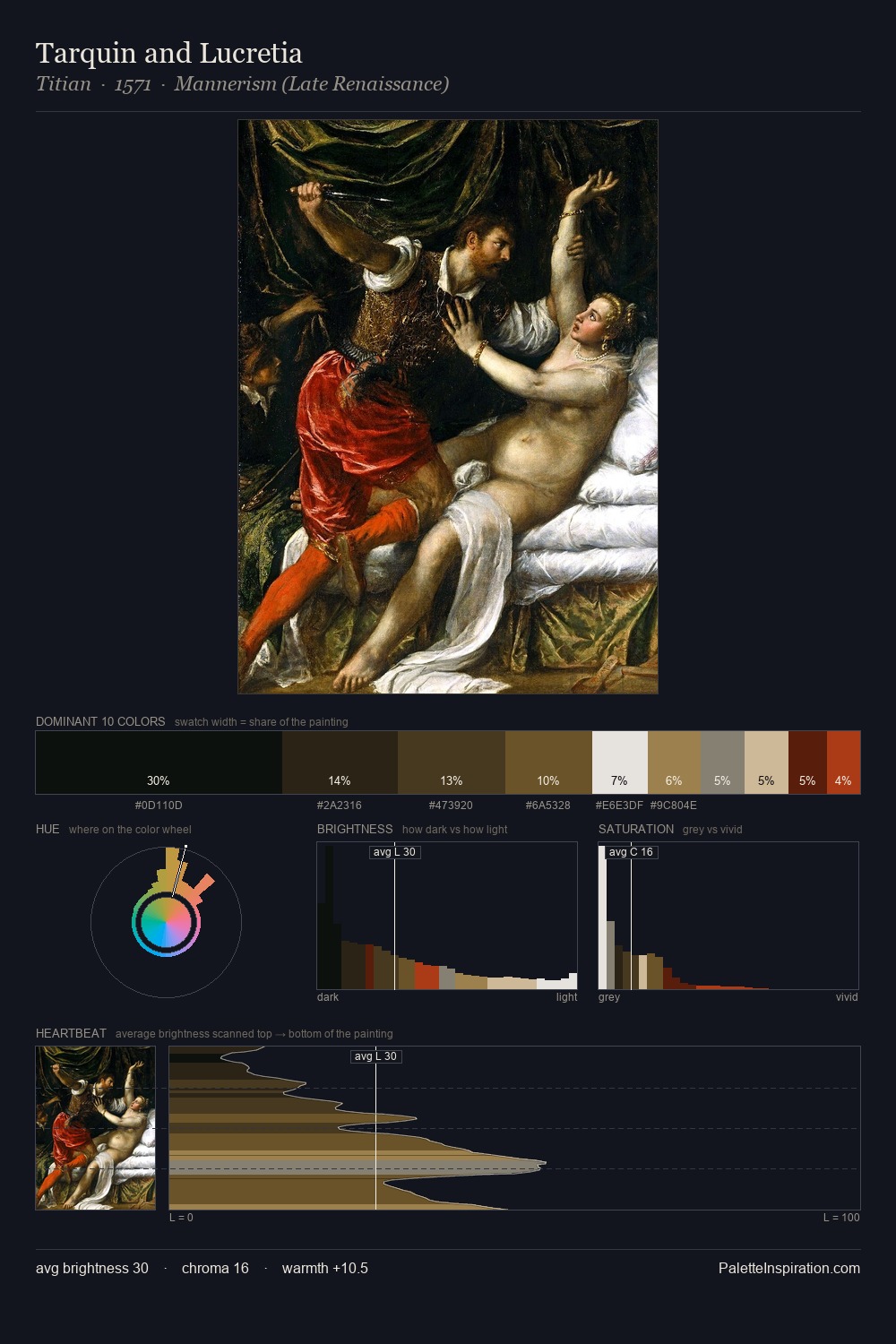
Task: Click 'swatch width = share of the painting' caption
Action: tap(262, 722)
